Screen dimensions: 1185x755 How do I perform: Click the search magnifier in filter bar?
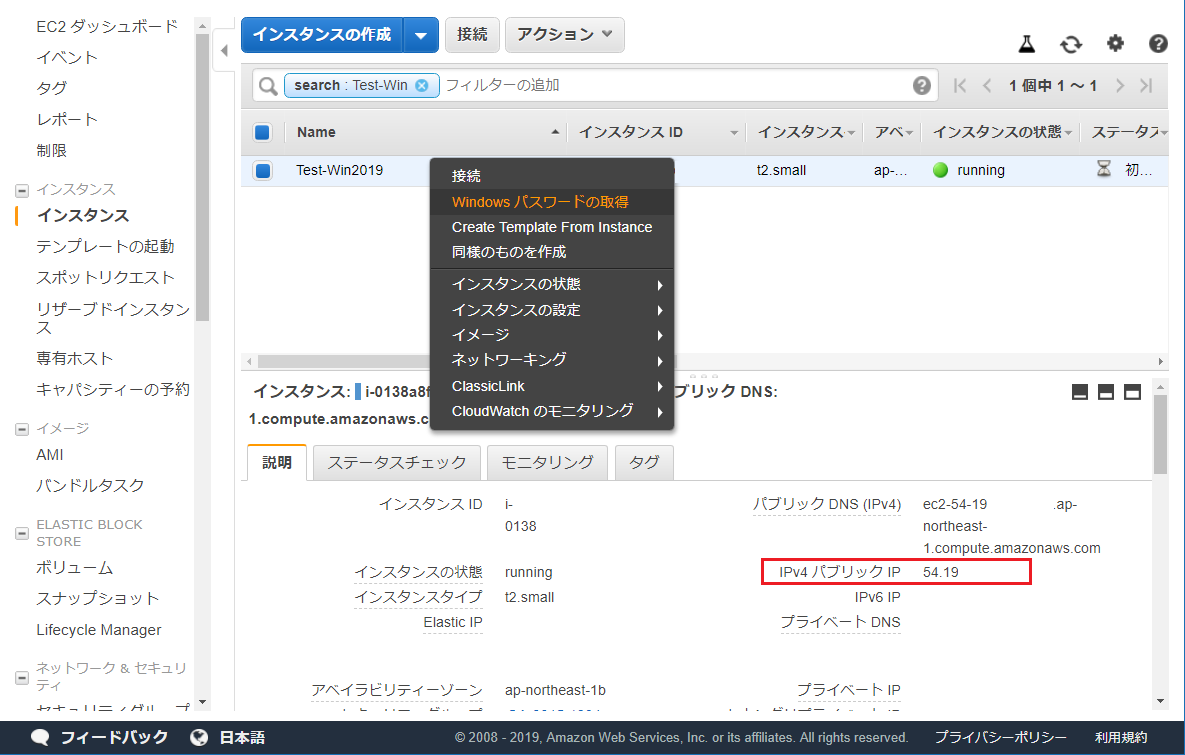267,85
